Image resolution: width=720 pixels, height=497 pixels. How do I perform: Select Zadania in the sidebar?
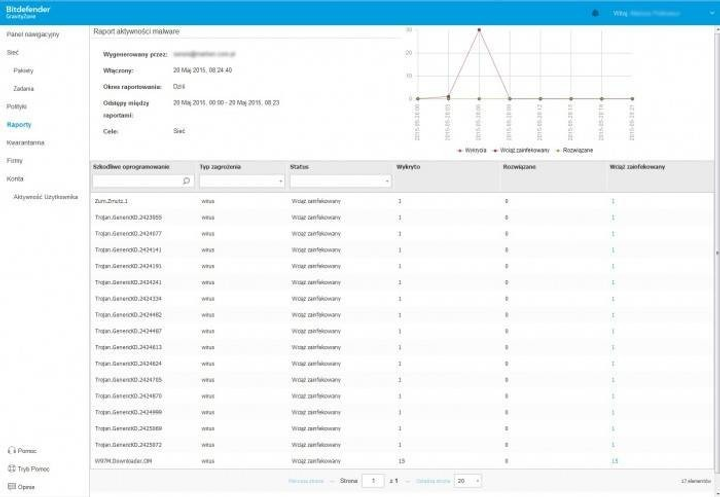point(23,88)
